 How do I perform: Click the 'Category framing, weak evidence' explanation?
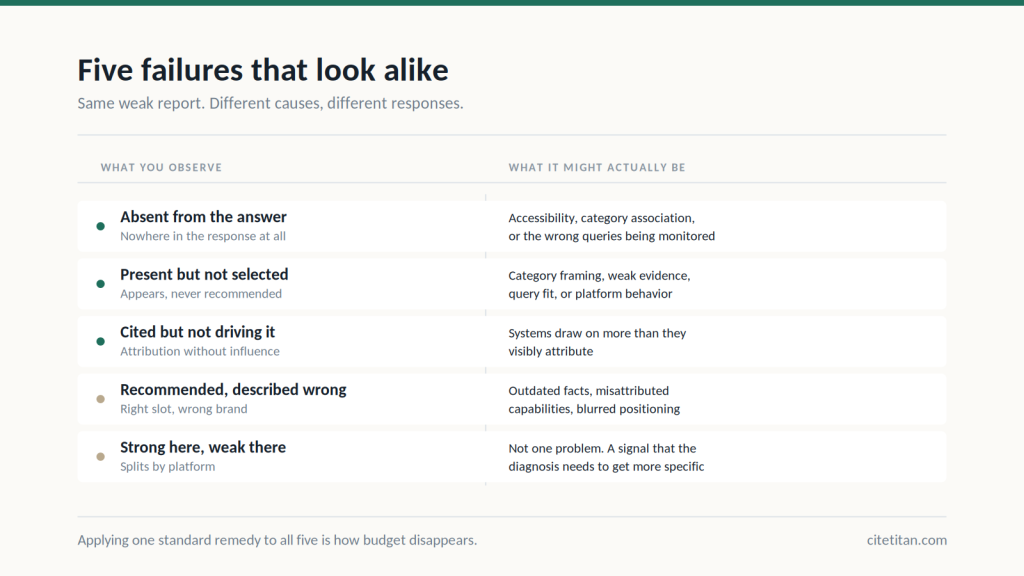click(600, 284)
